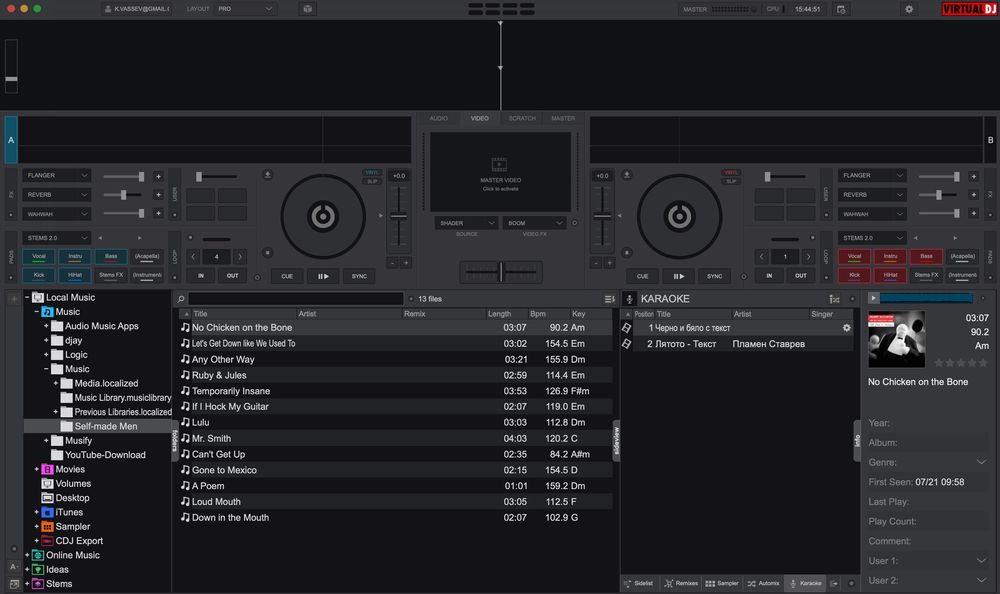Click the crossfader slider between the decks
The image size is (1000, 594).
click(x=501, y=272)
